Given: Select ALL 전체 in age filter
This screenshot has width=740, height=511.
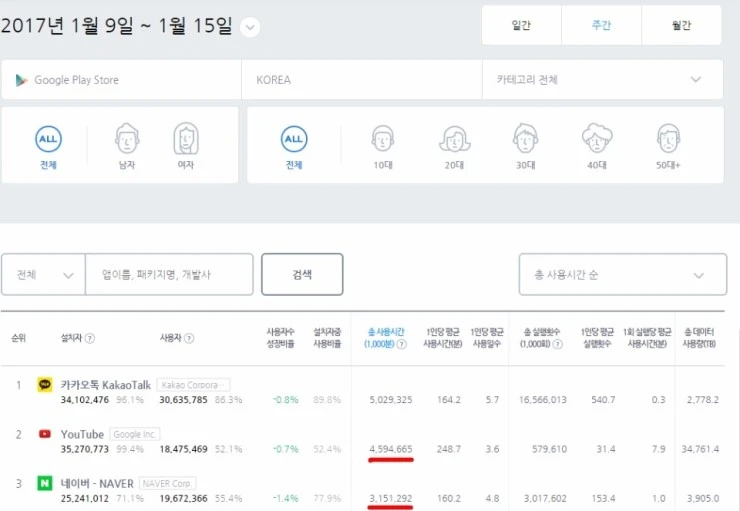Looking at the screenshot, I should [x=294, y=146].
